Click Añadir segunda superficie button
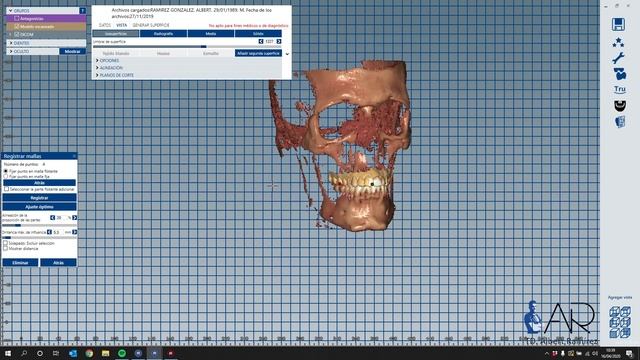The width and height of the screenshot is (640, 360). pos(258,53)
